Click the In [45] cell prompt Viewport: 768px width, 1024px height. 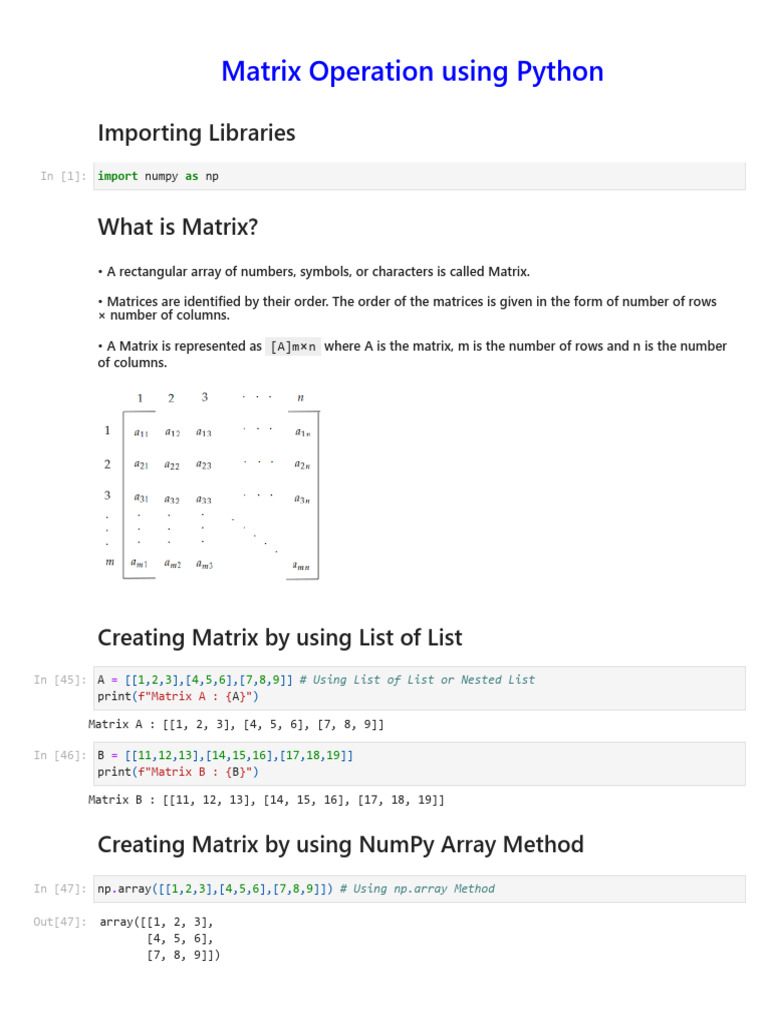[x=60, y=680]
